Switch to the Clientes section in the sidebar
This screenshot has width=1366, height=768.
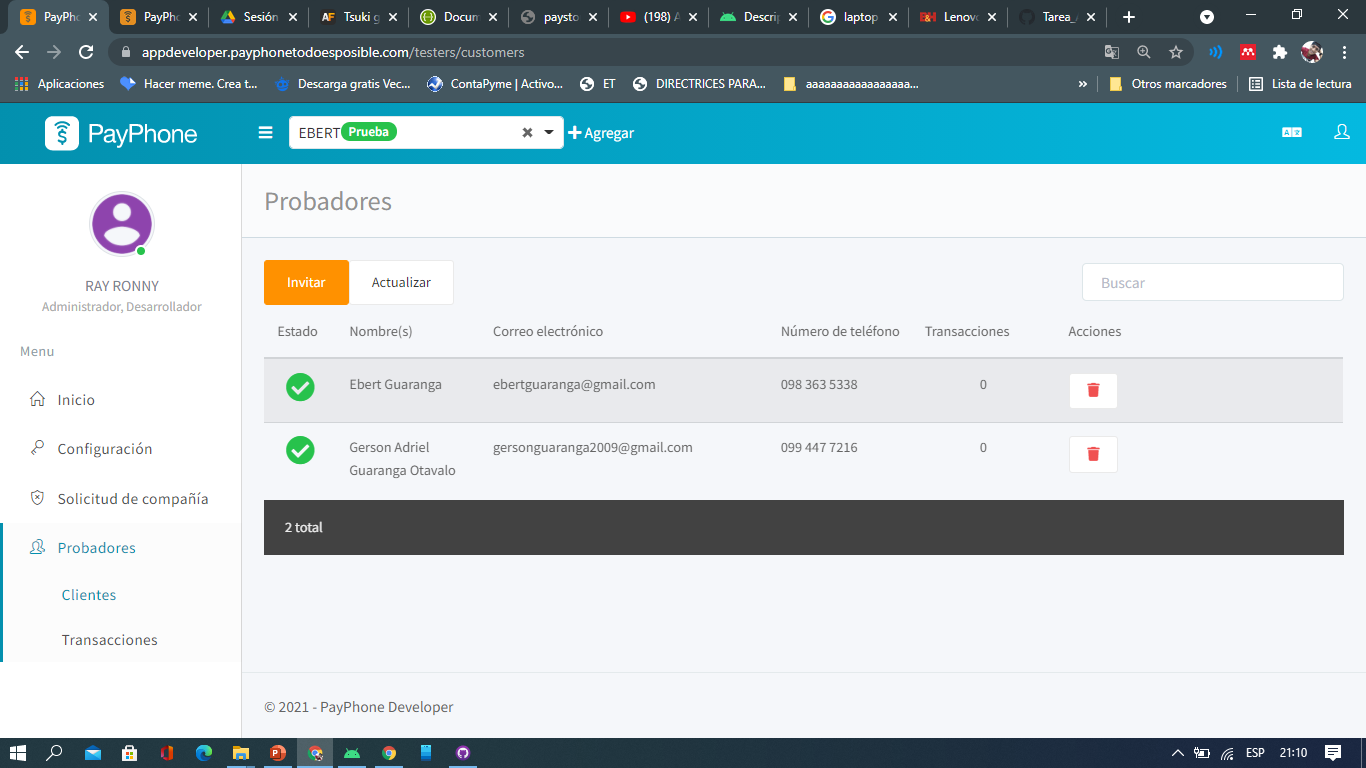coord(90,594)
